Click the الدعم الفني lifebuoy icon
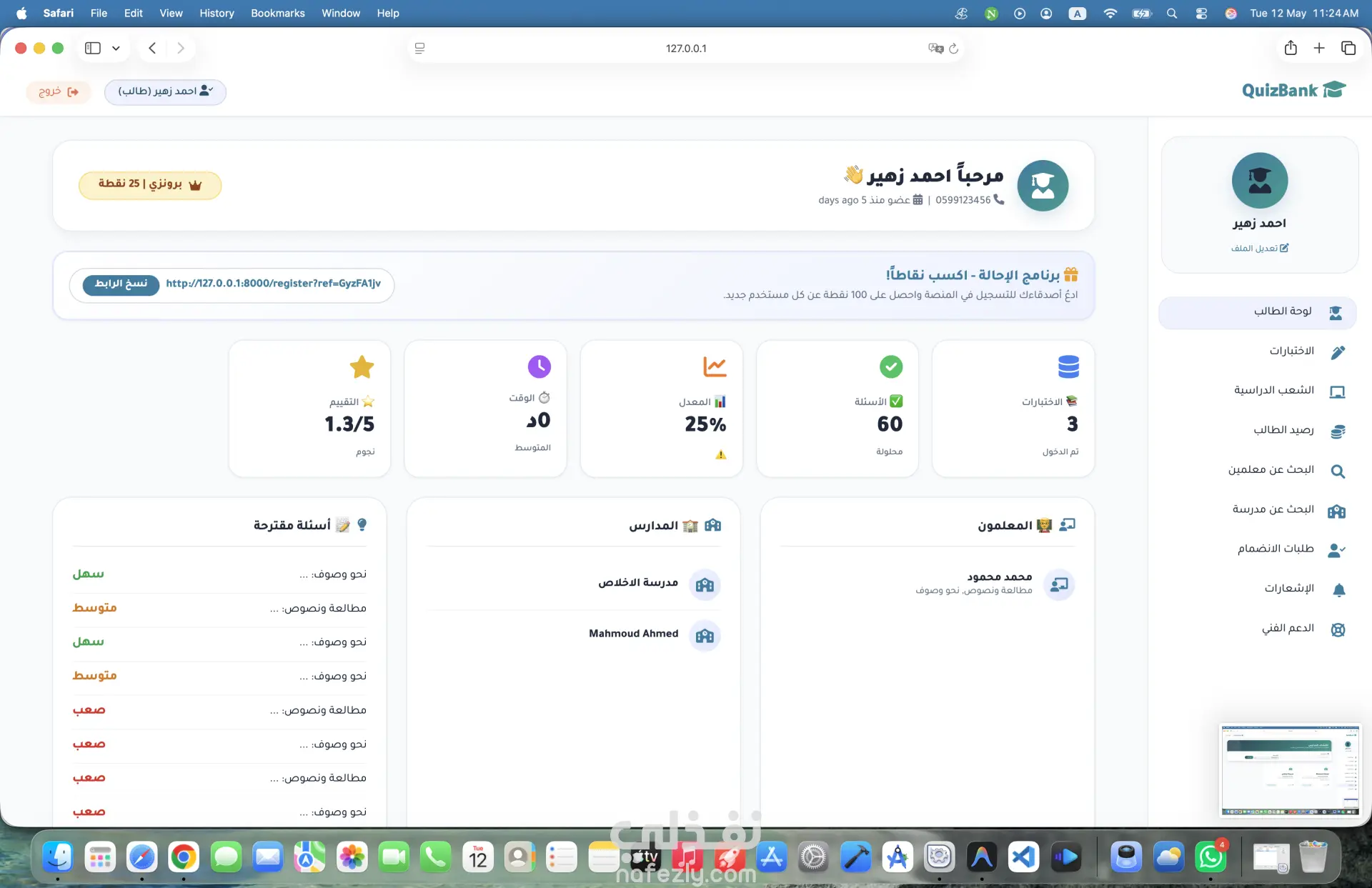 click(1338, 629)
